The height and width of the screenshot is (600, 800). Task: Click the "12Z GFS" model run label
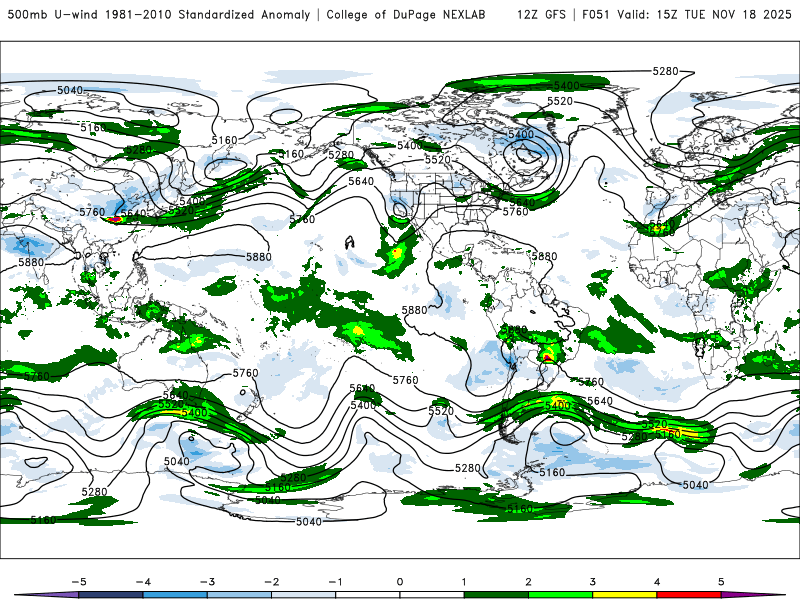(541, 14)
